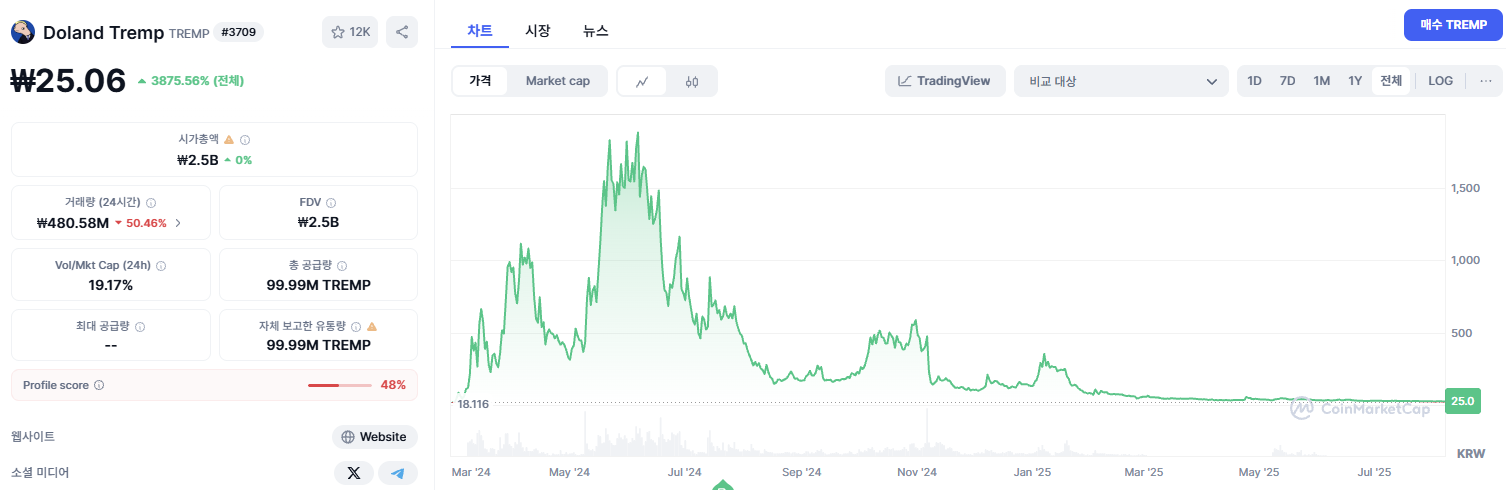
Task: Click the 매수 TREMP button
Action: [x=1453, y=25]
